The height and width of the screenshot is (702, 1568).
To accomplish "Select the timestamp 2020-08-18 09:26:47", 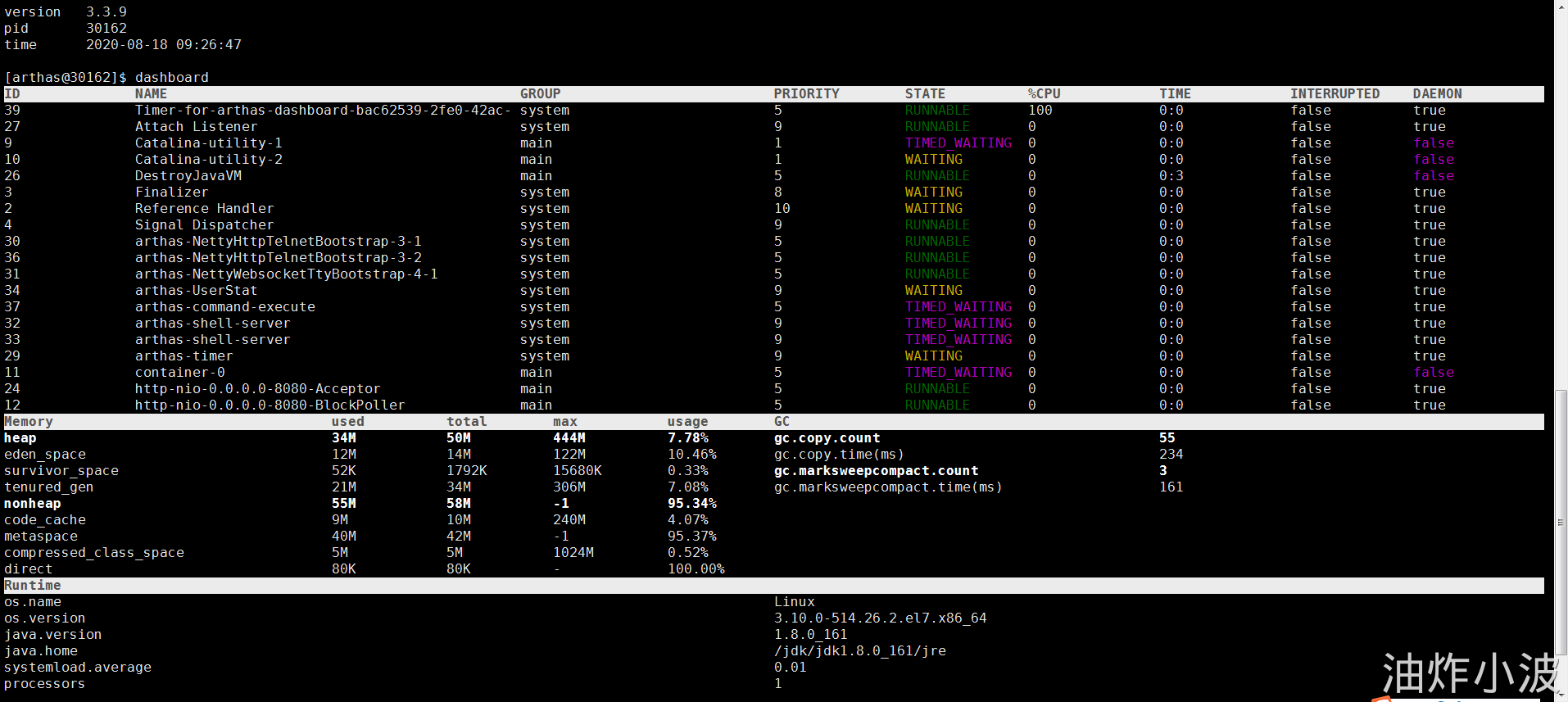I will click(x=164, y=45).
